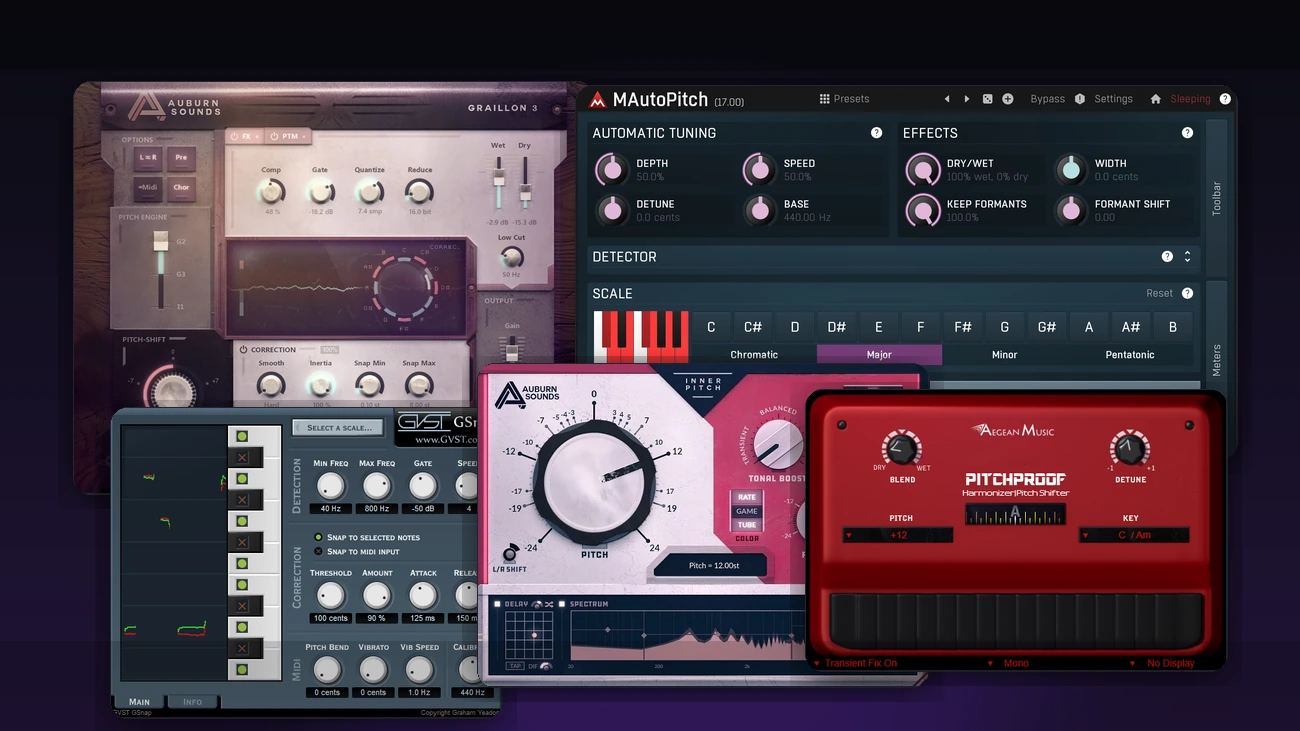Select the Minor scale tab

click(1004, 355)
